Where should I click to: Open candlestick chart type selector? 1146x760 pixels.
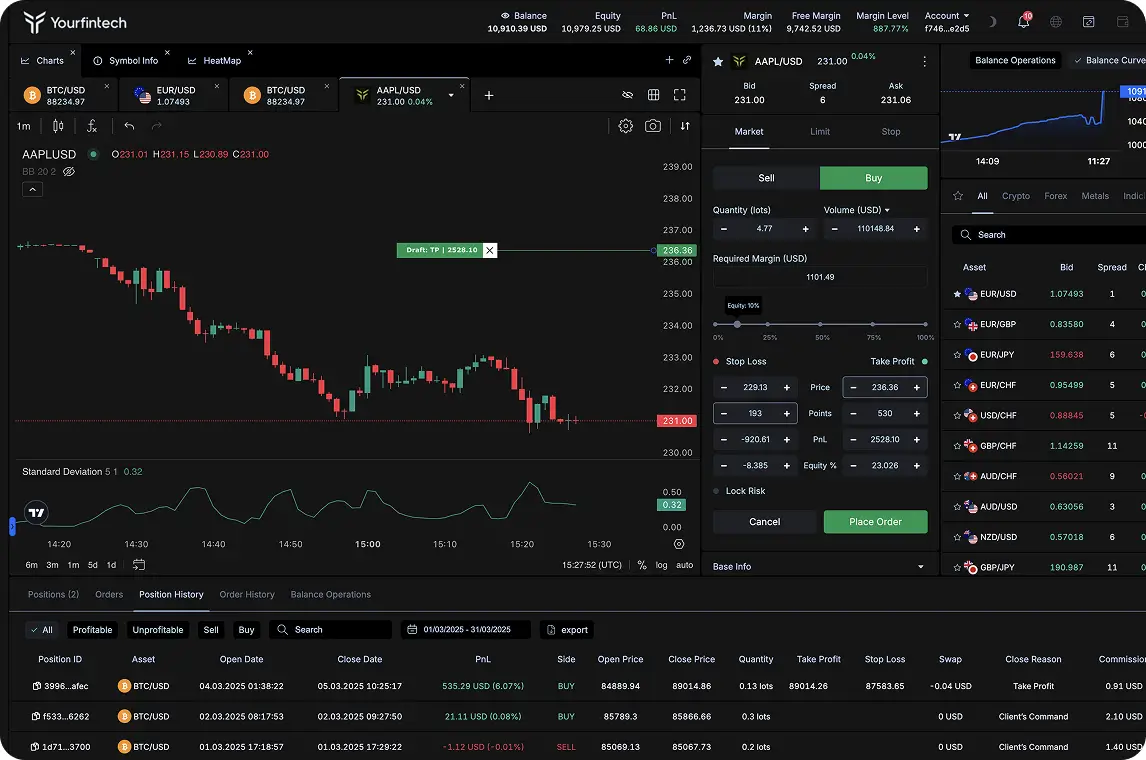click(x=58, y=126)
